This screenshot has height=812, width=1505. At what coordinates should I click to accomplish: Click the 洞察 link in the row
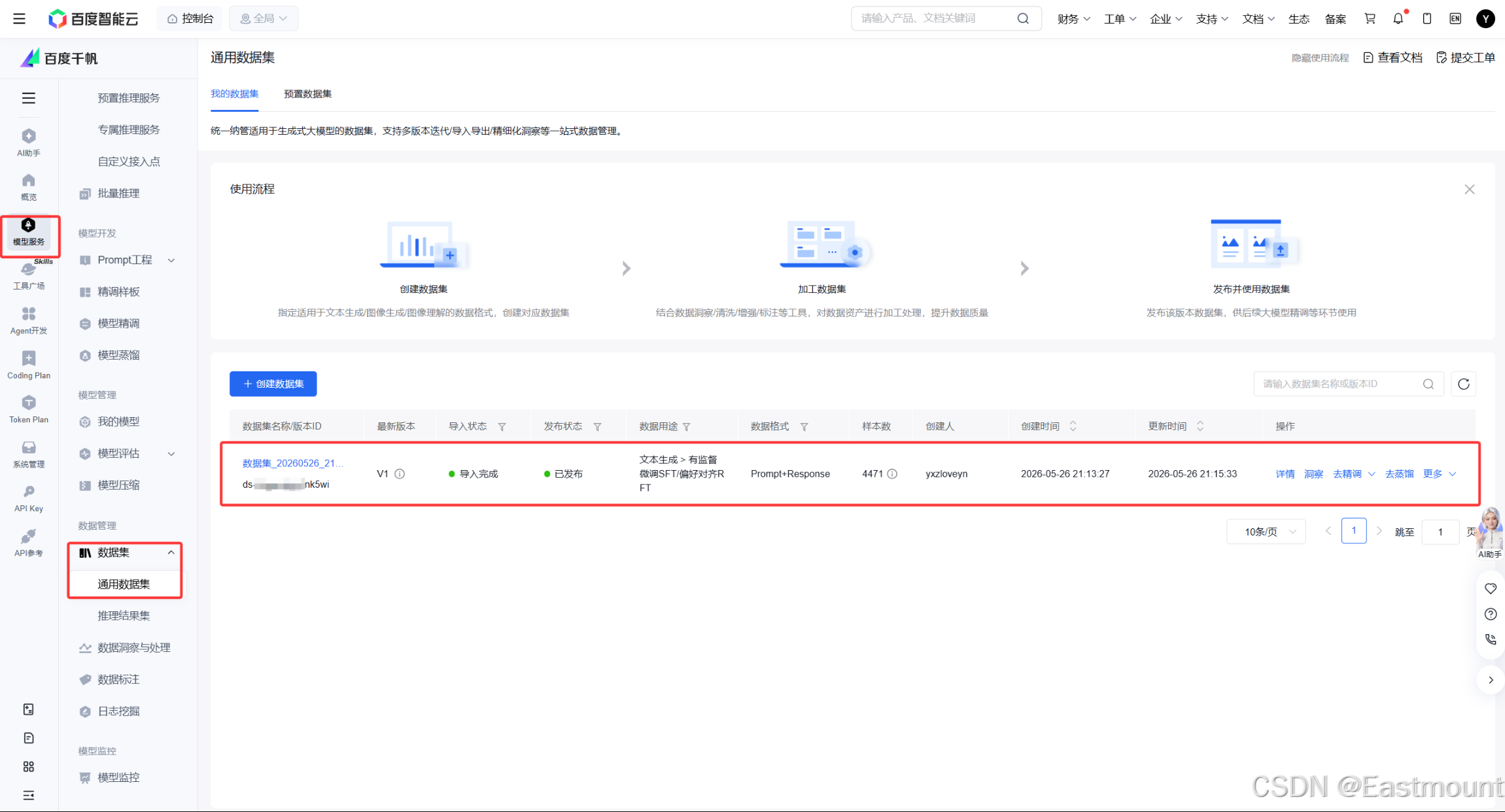point(1313,474)
